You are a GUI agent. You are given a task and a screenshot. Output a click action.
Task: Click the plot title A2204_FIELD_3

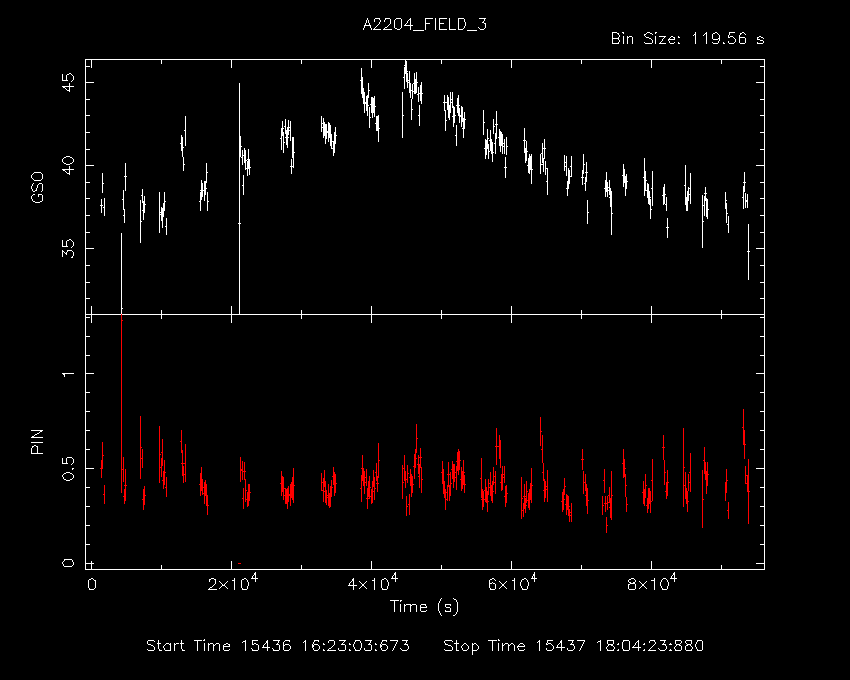(424, 25)
